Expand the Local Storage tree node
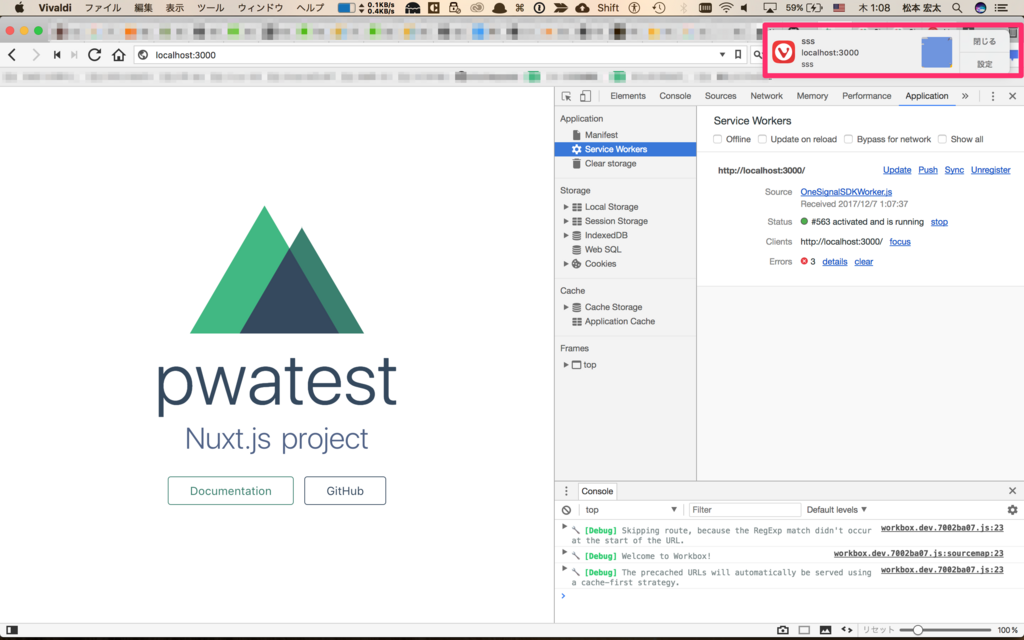This screenshot has height=640, width=1024. [x=566, y=206]
